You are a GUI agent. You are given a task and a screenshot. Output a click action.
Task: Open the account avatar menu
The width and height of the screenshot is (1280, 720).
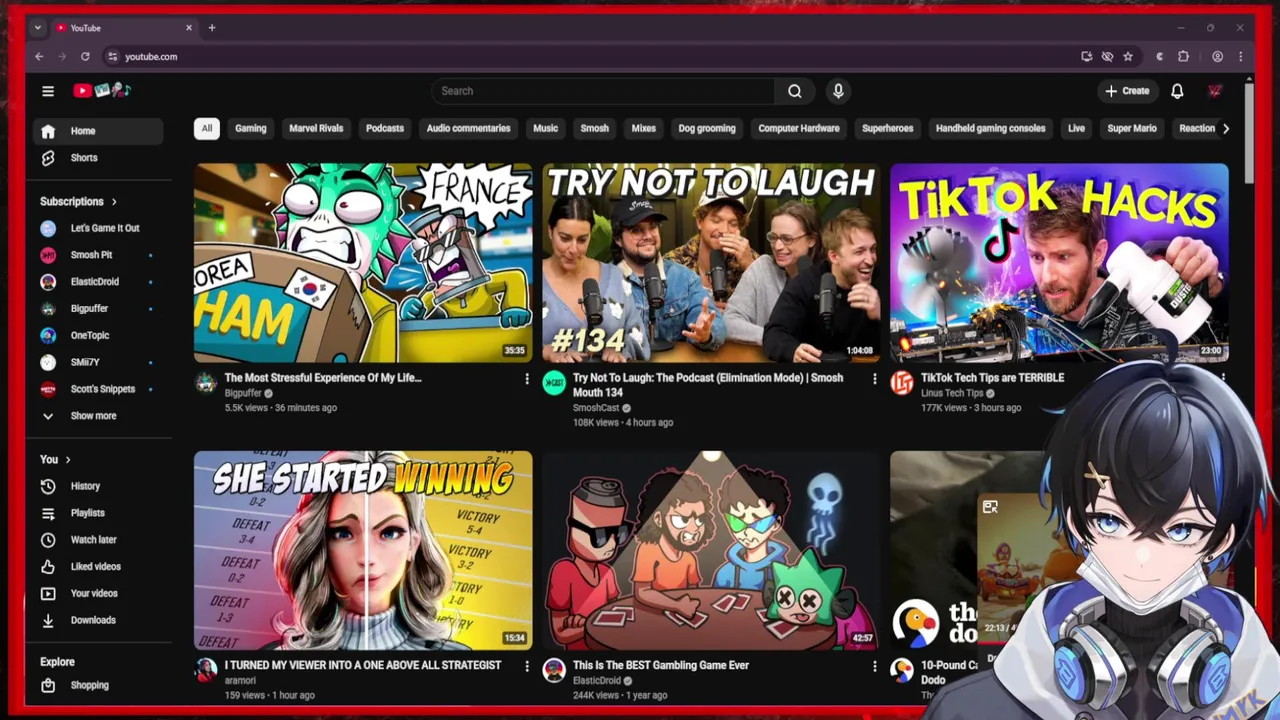pos(1215,91)
